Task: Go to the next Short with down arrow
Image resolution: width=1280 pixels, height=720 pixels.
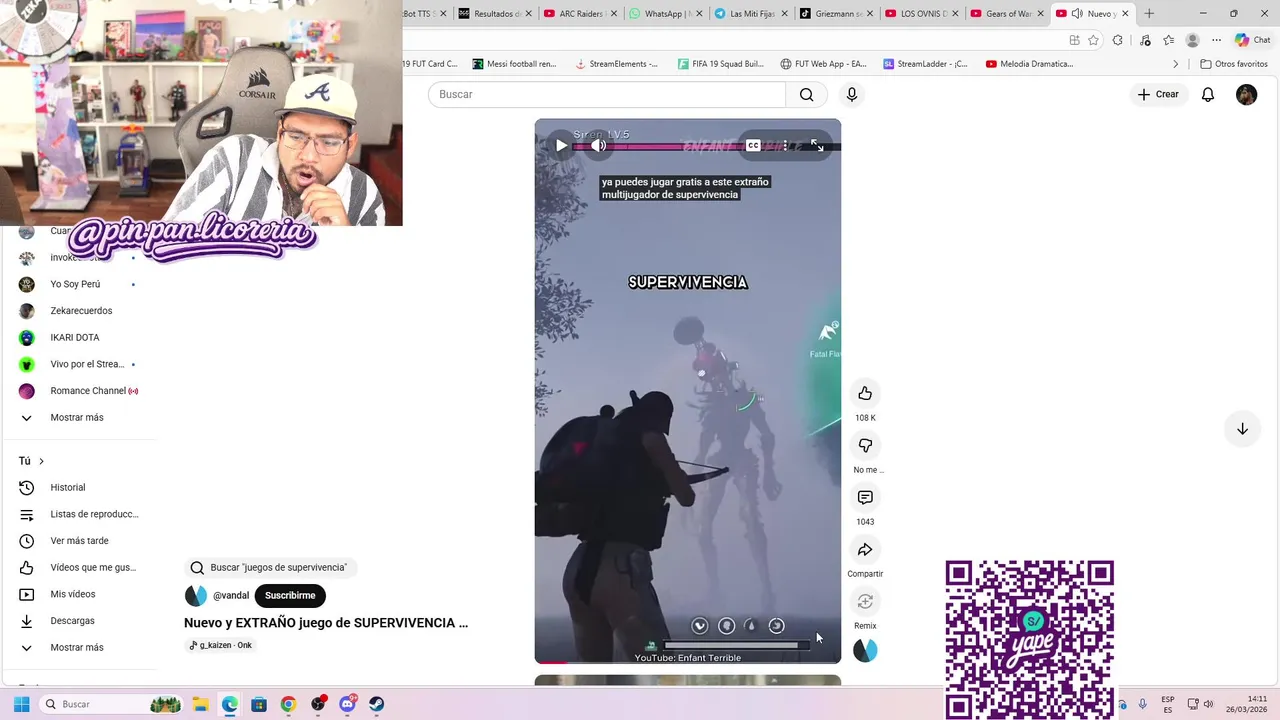Action: pyautogui.click(x=1242, y=429)
